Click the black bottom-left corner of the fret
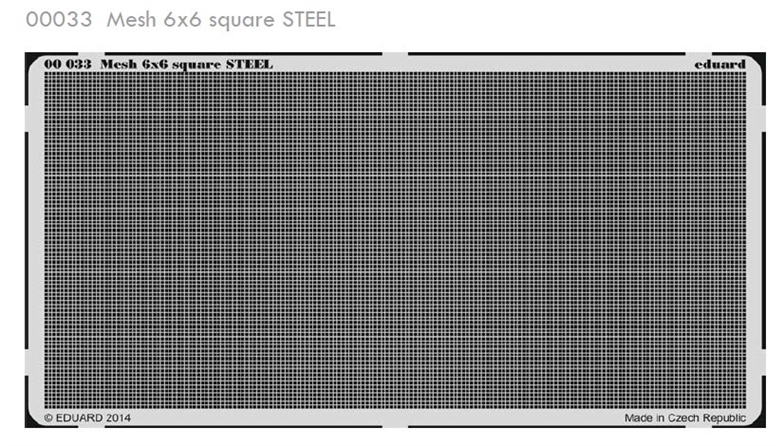784x446 pixels. (30, 421)
